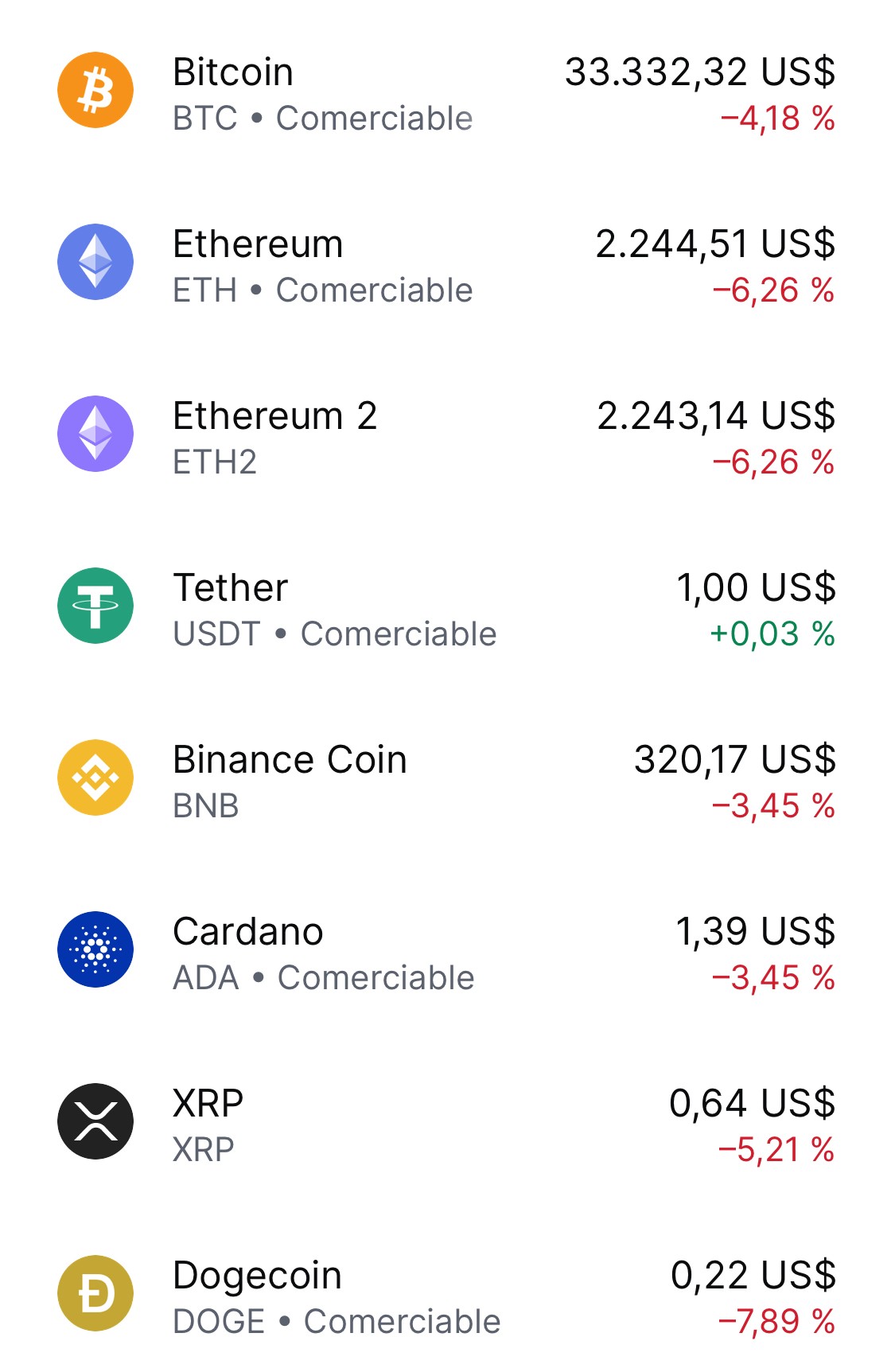Tap the yellow Binance Coin icon
This screenshot has height=1372, width=895.
tap(95, 778)
